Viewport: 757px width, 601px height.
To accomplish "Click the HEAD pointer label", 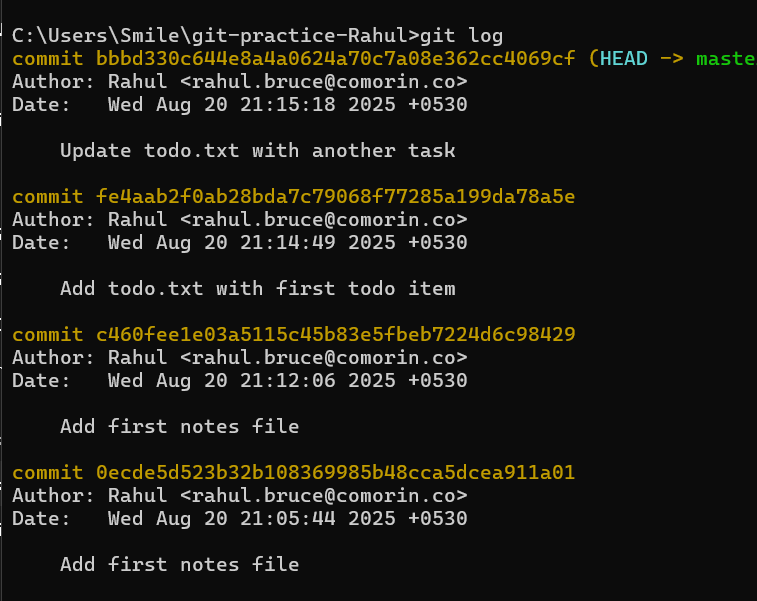I will (623, 58).
